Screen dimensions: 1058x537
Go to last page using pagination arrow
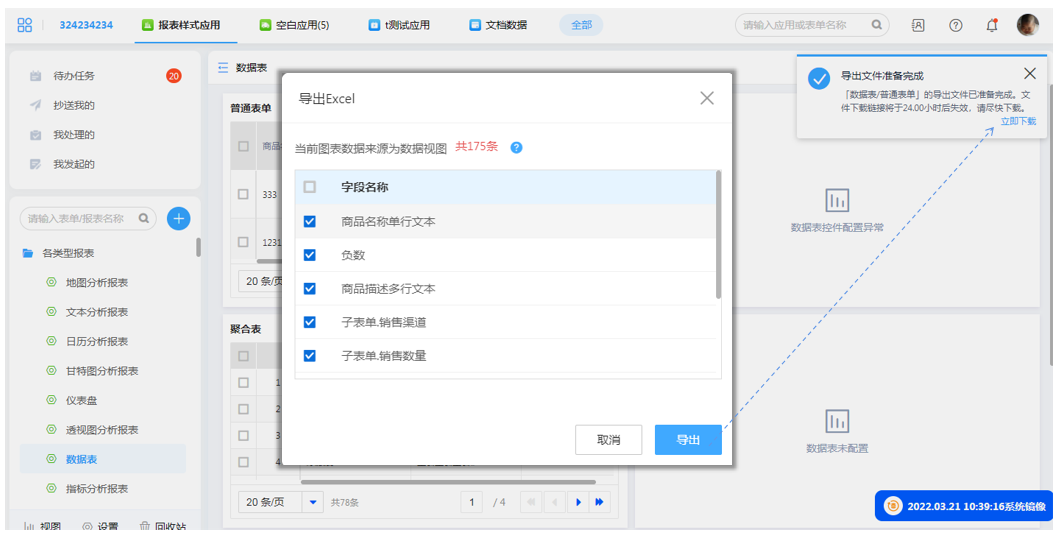click(600, 502)
